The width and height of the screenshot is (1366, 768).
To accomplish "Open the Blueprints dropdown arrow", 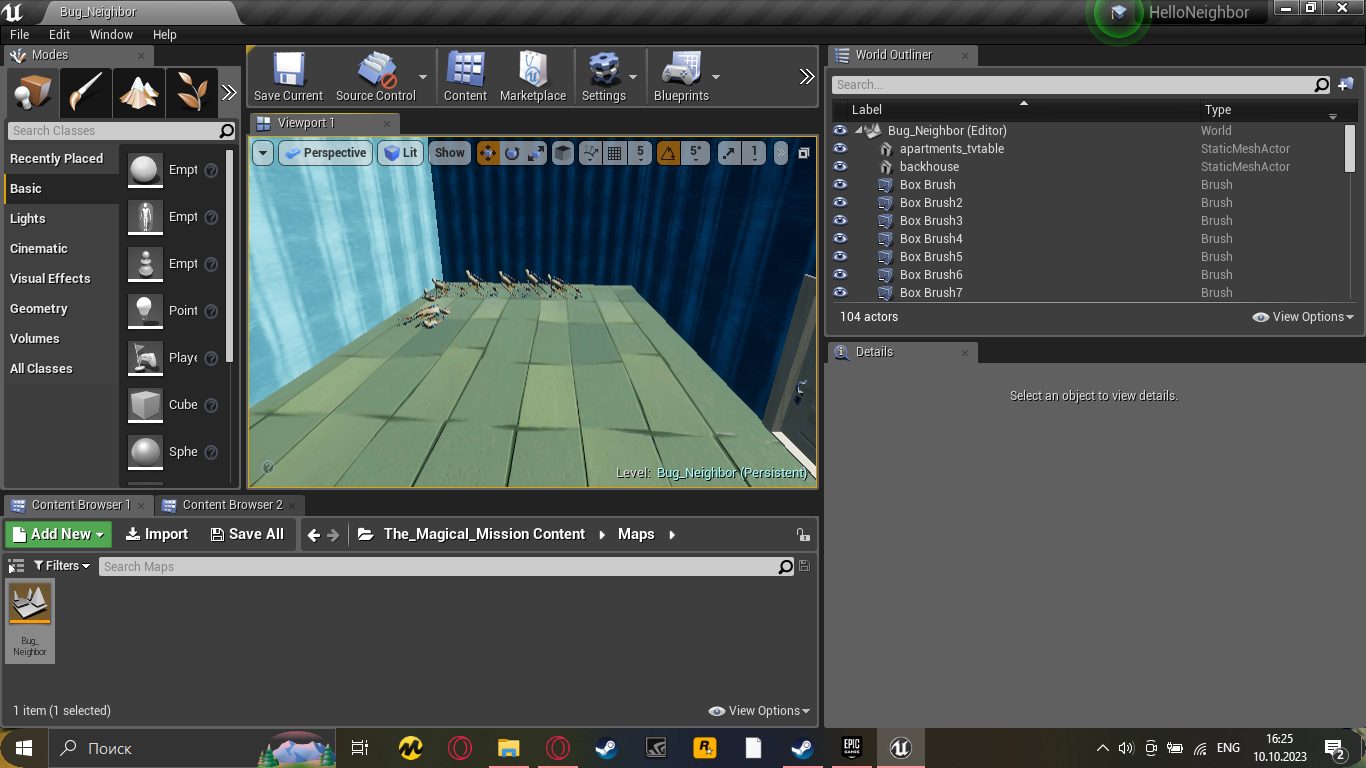I will (715, 77).
